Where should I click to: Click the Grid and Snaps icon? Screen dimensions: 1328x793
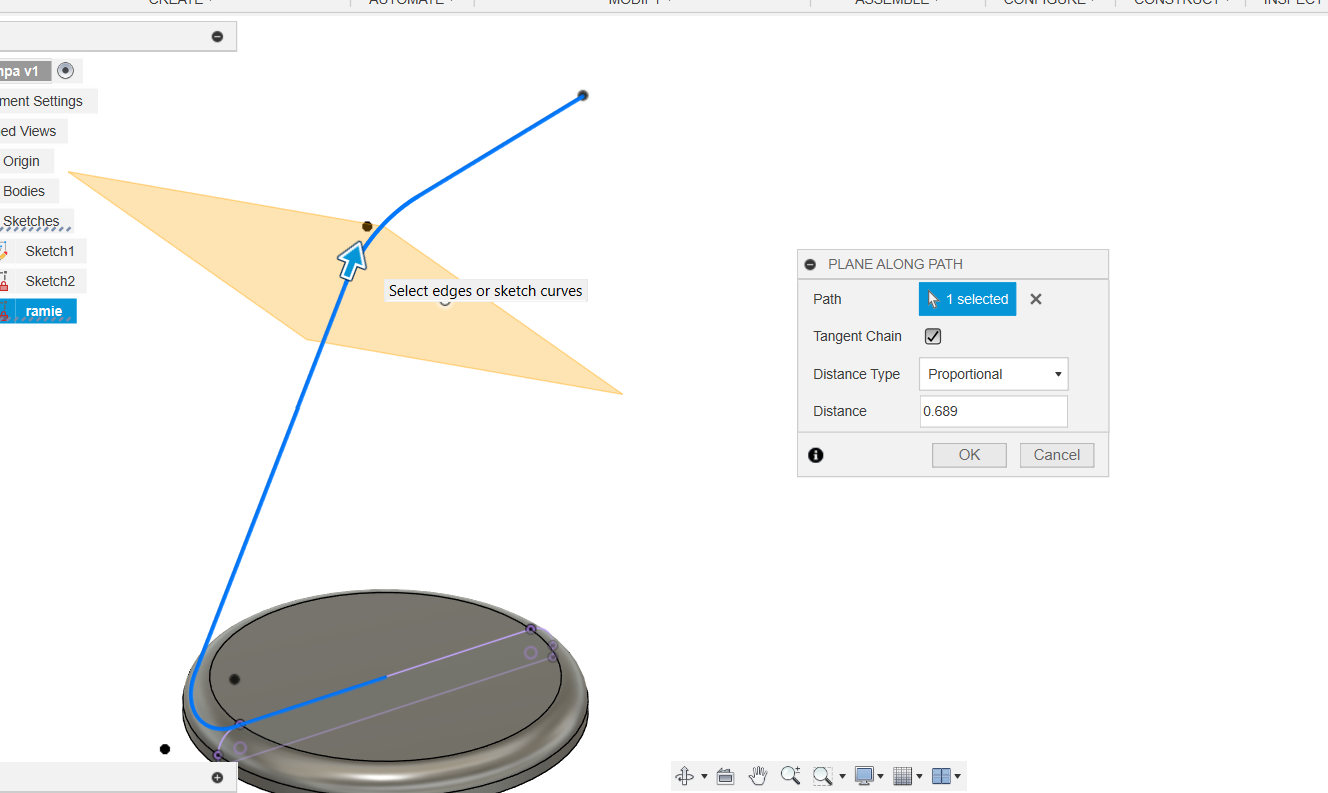click(x=902, y=776)
